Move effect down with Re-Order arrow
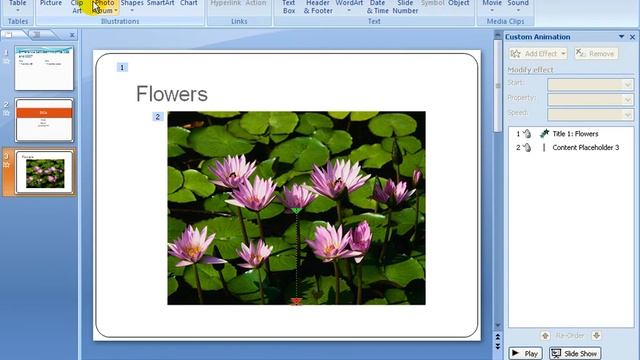Screen dimensions: 640x360 pyautogui.click(x=596, y=336)
